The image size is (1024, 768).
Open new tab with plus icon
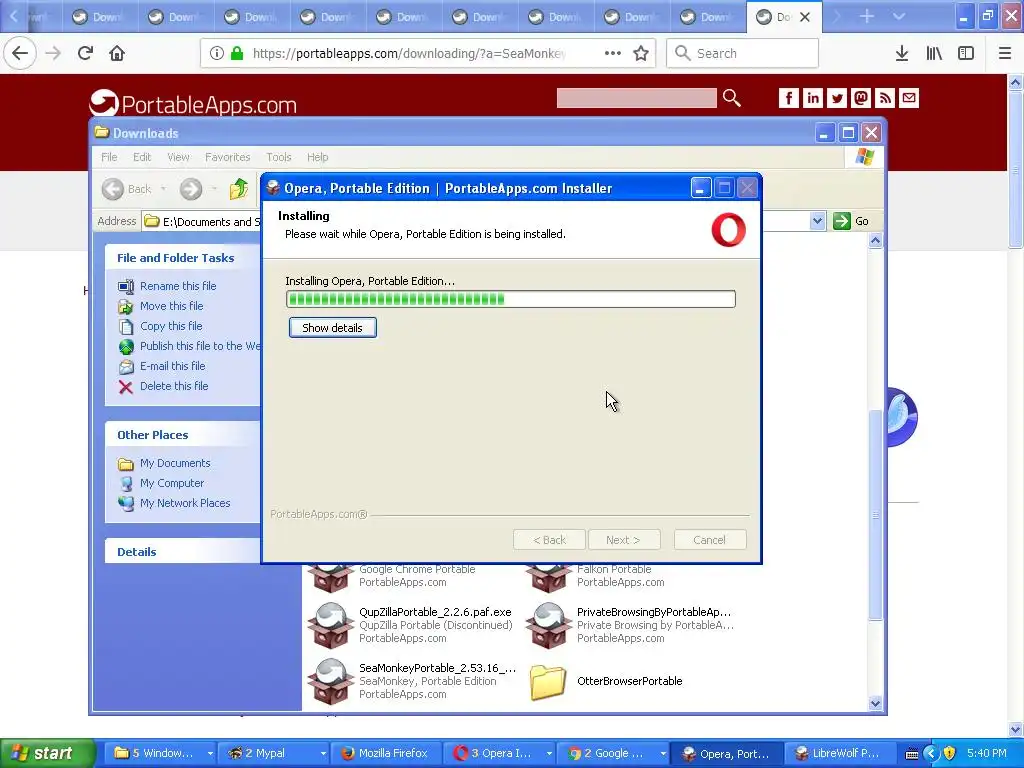867,16
